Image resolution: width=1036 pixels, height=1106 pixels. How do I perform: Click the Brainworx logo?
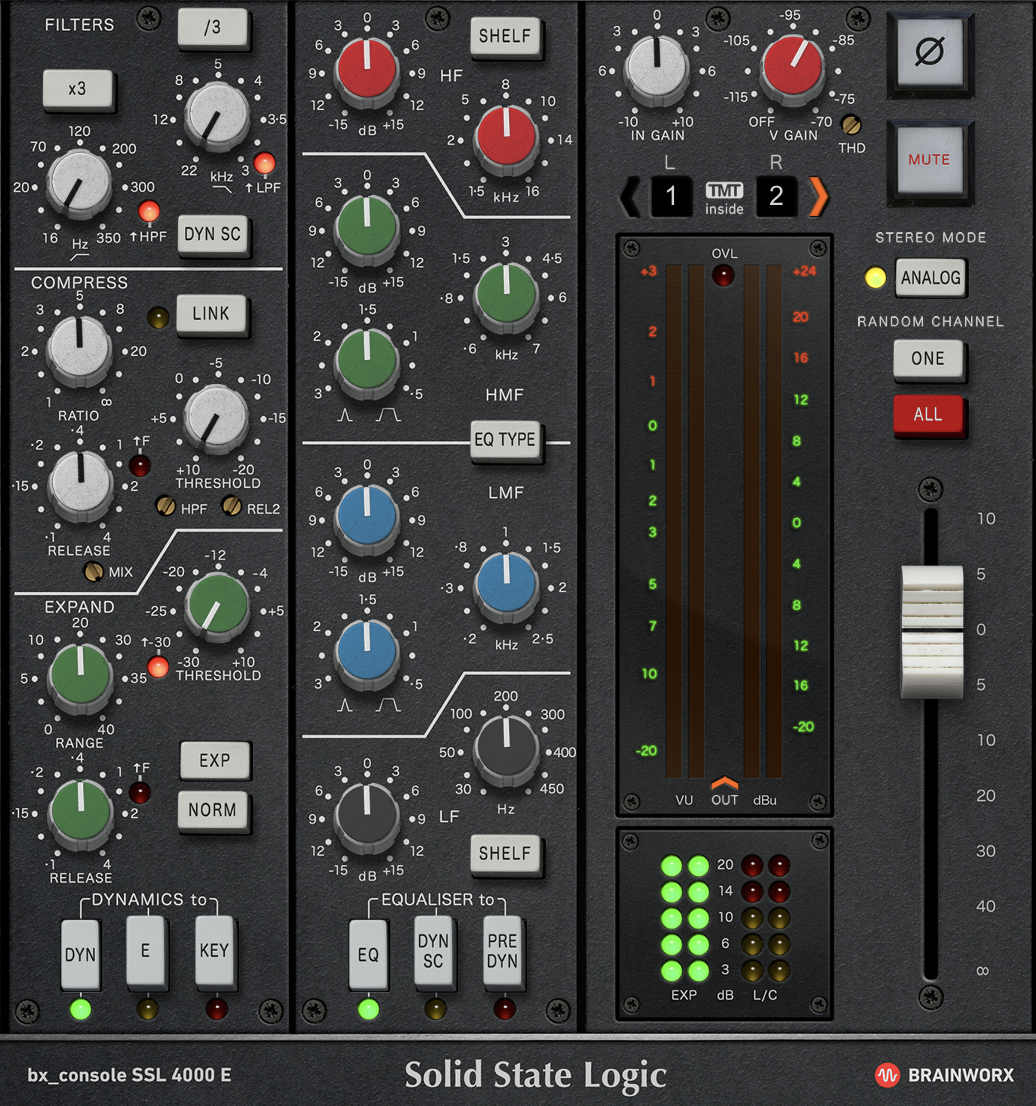pyautogui.click(x=944, y=1074)
